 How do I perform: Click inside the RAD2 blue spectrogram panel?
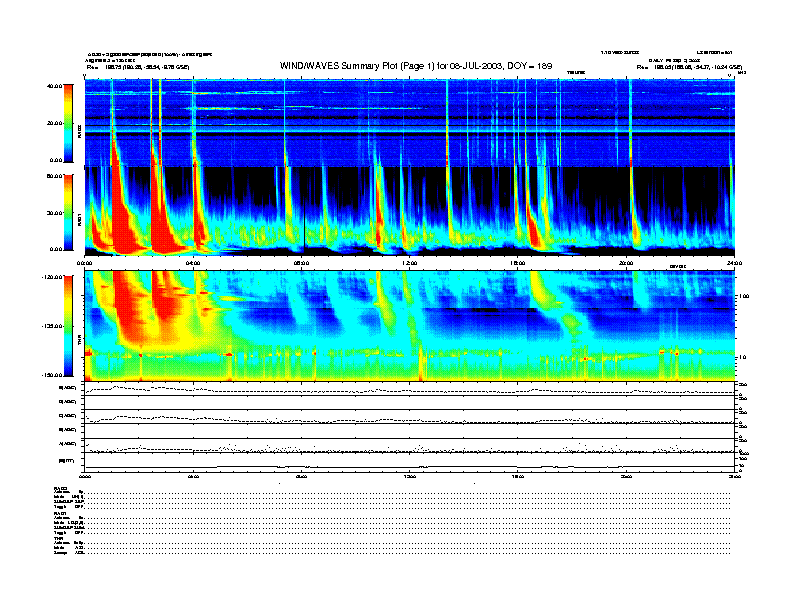click(x=410, y=123)
